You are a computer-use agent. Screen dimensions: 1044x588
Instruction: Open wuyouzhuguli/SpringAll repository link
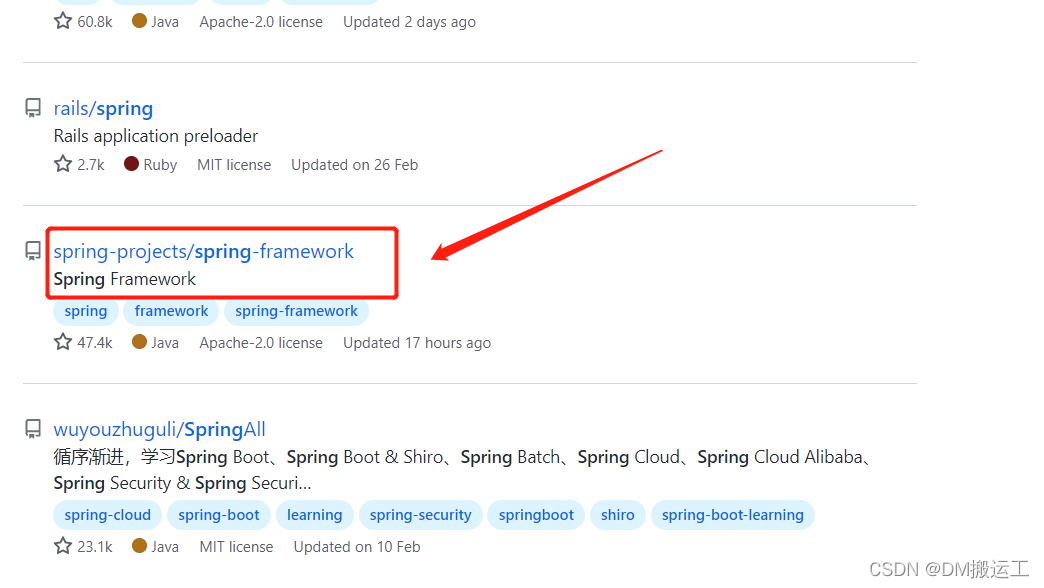(160, 430)
